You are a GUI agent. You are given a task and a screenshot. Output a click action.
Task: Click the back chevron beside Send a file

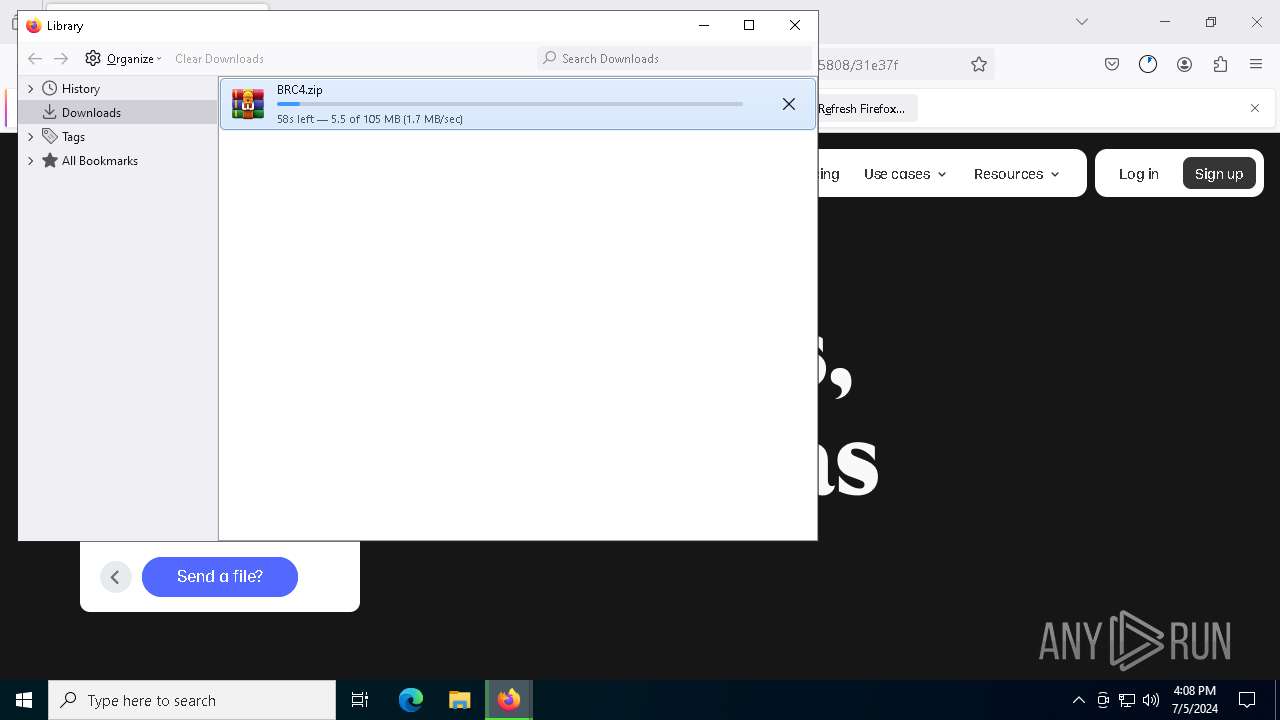click(115, 577)
